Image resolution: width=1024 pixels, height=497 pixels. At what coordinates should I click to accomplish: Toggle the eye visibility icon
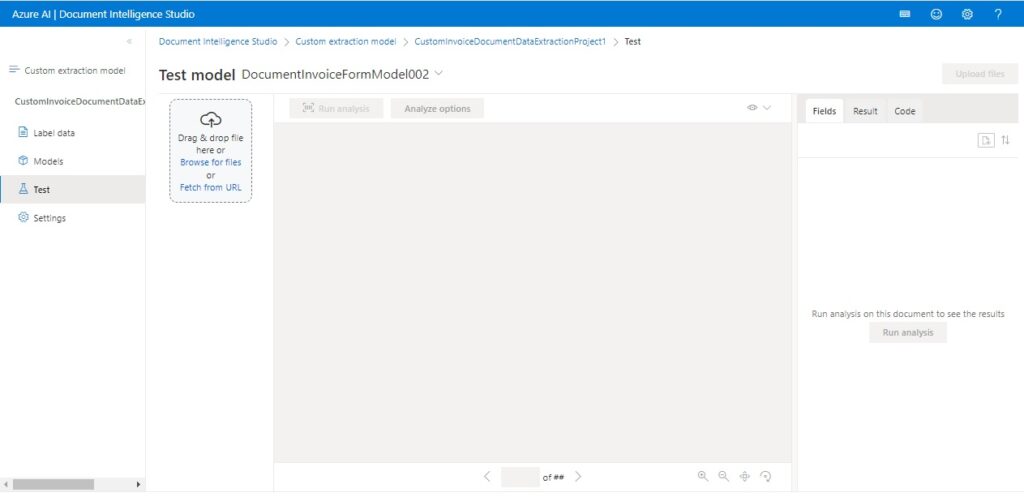[752, 108]
